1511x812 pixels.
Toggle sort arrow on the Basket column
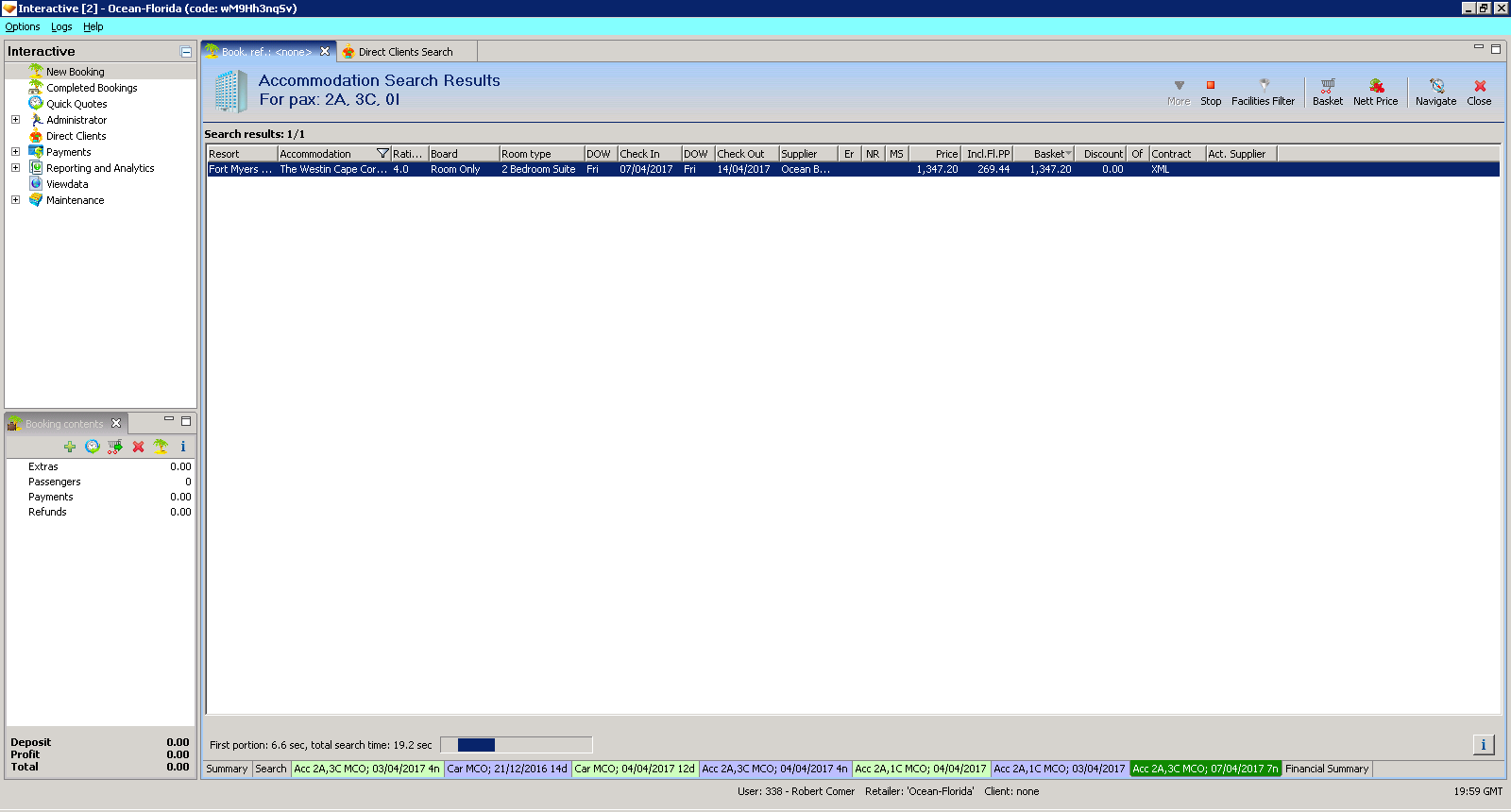coord(1068,154)
